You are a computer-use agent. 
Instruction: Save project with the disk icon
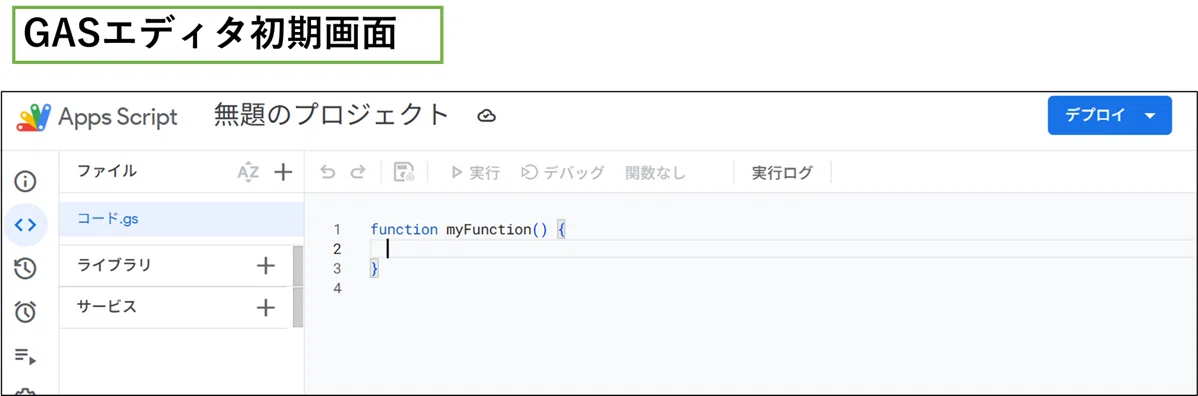click(x=404, y=172)
